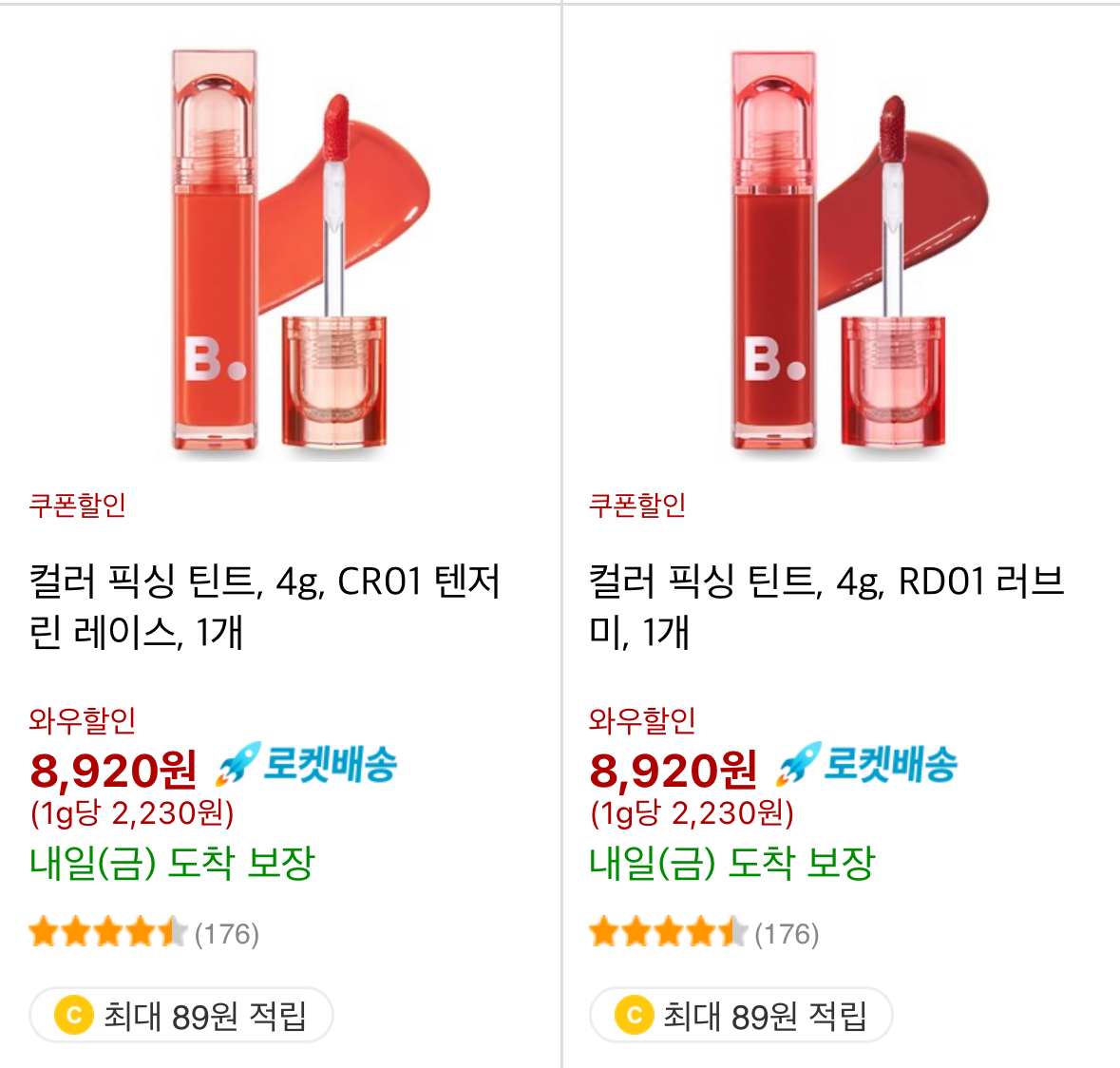This screenshot has width=1120, height=1068.
Task: Click the star rating of RD01 tint
Action: 667,933
